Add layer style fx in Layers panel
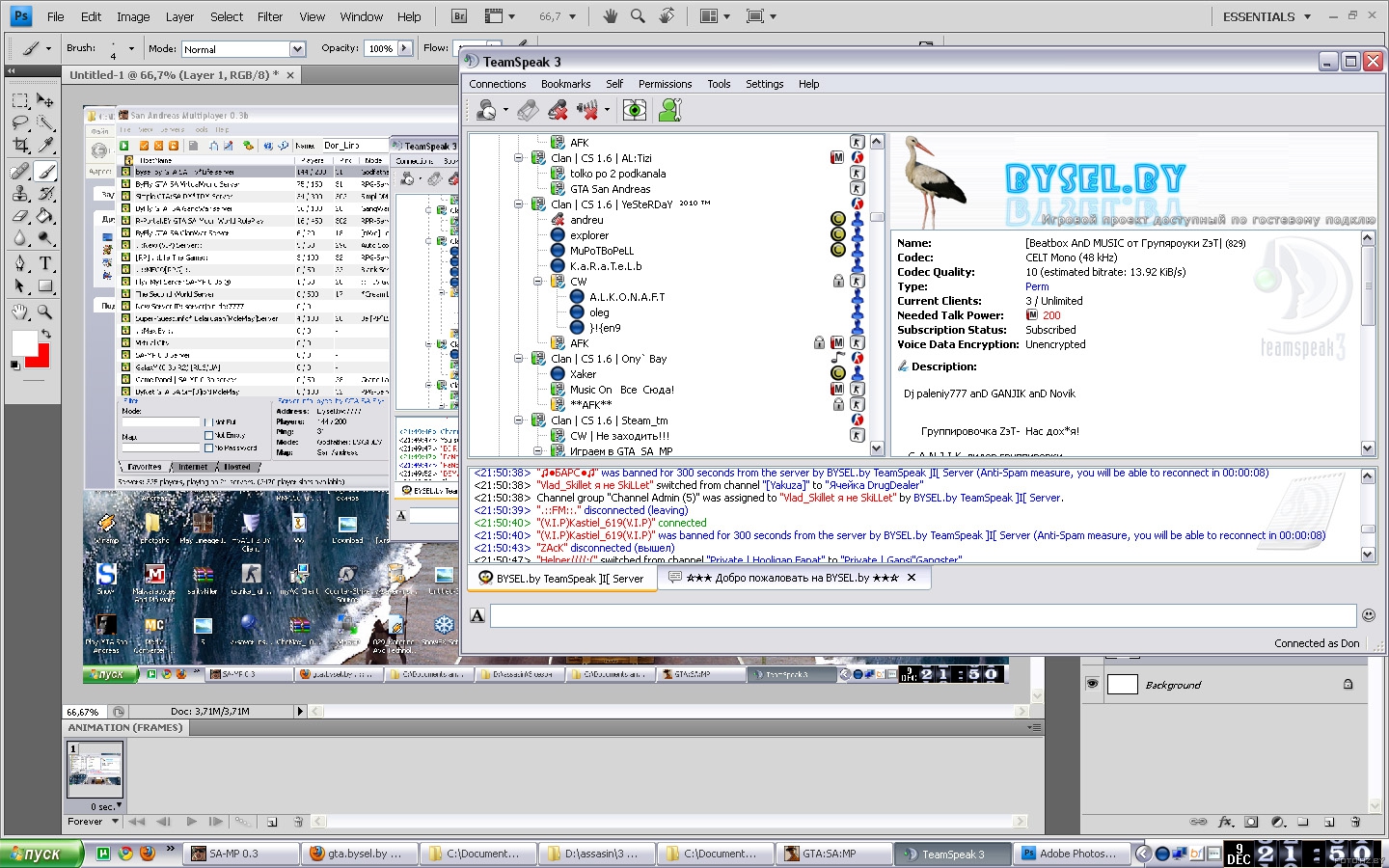This screenshot has width=1389, height=868. 1225,822
